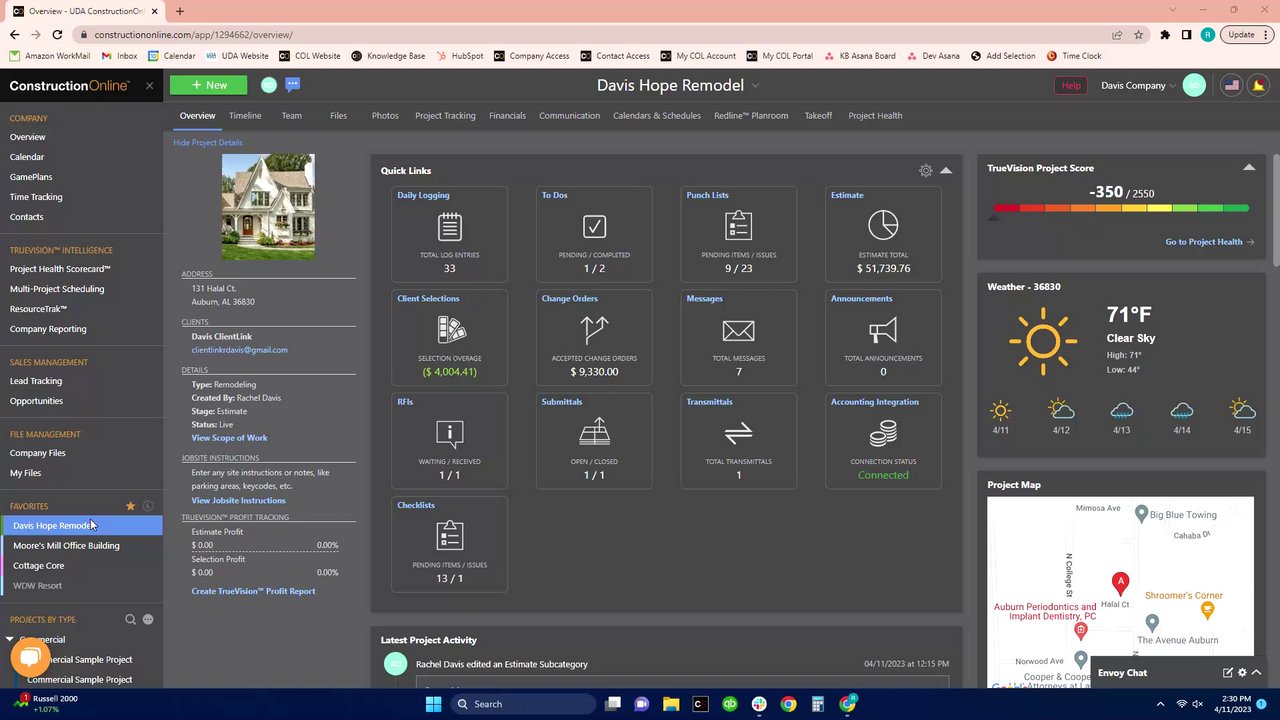Click the green New button
The width and height of the screenshot is (1280, 720).
tap(208, 86)
